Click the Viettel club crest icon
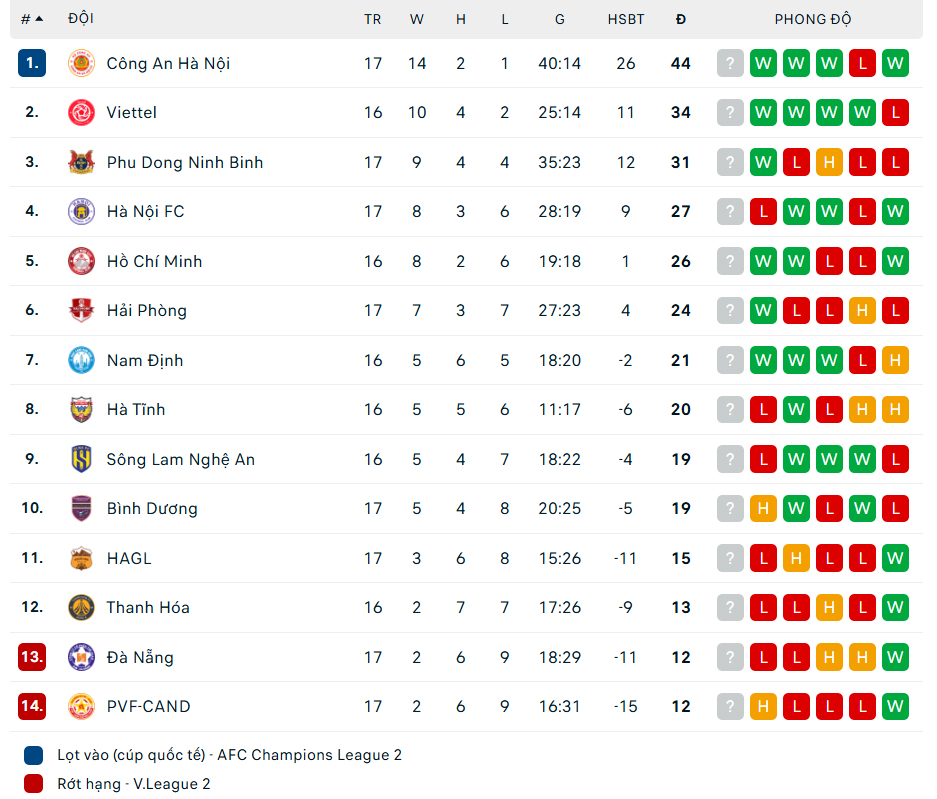This screenshot has width=937, height=799. coord(81,113)
